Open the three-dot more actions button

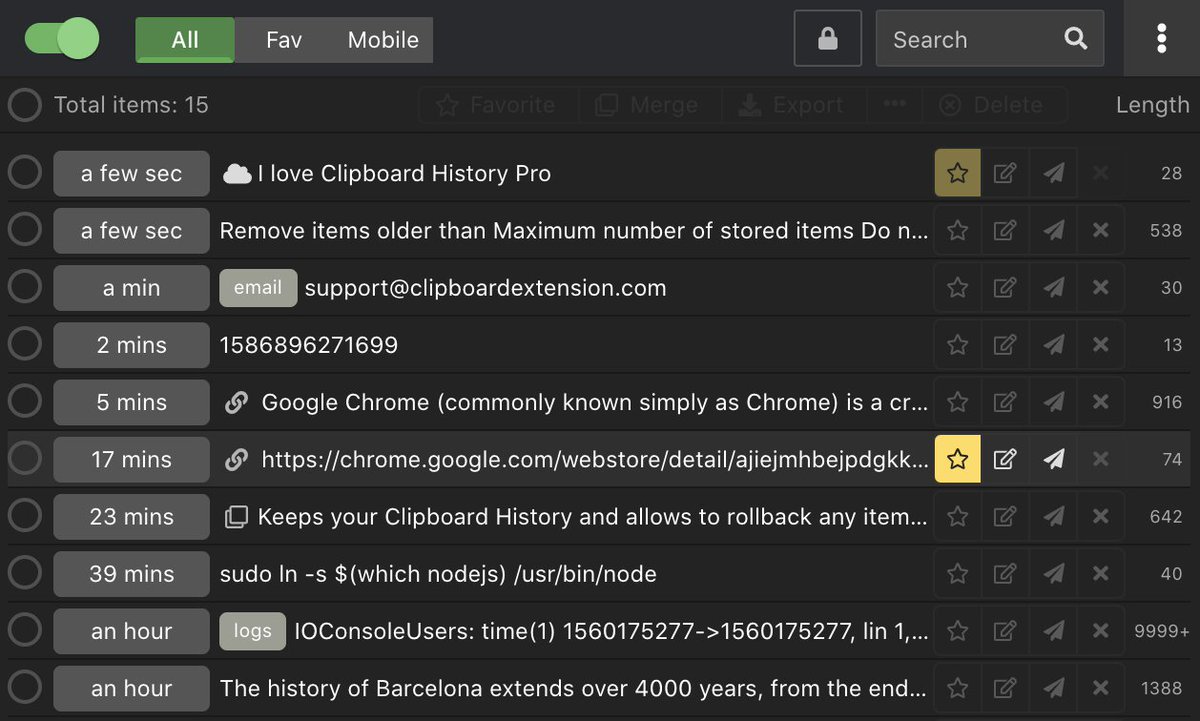click(894, 105)
